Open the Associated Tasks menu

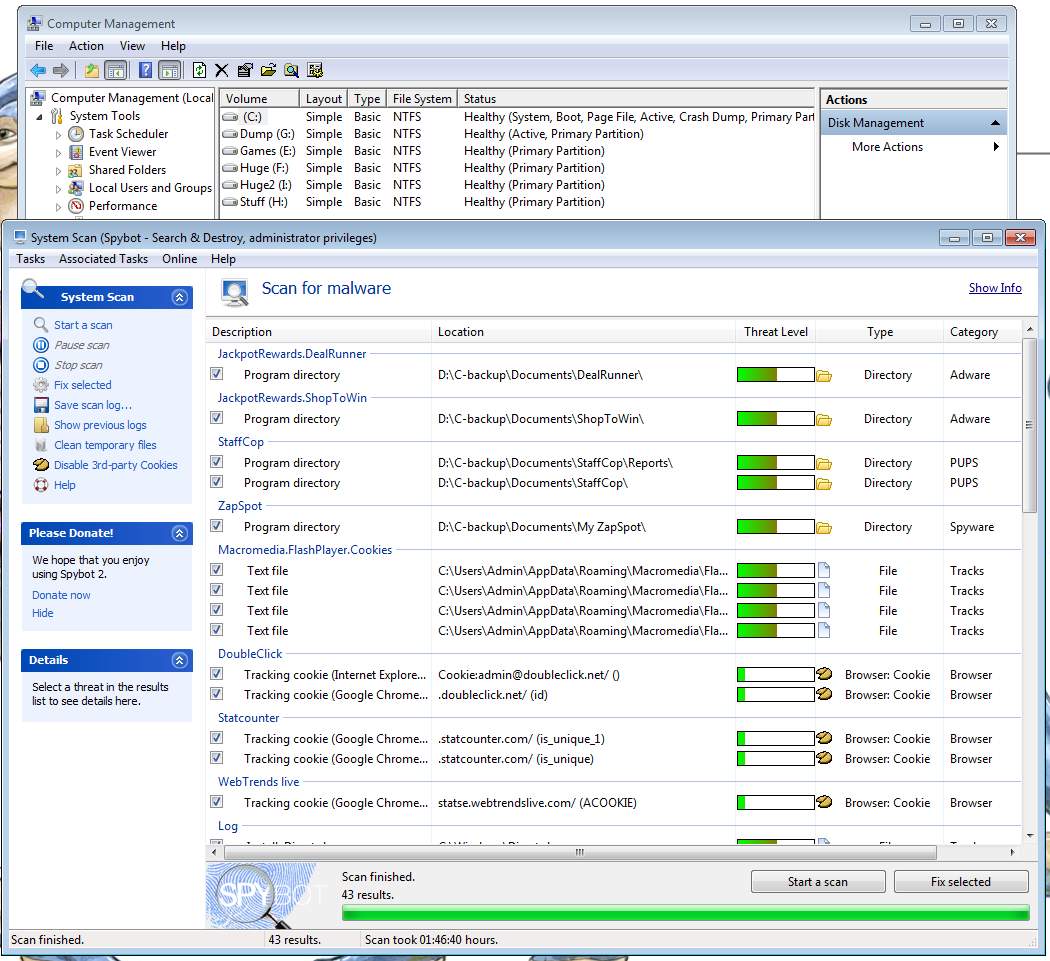tap(103, 259)
